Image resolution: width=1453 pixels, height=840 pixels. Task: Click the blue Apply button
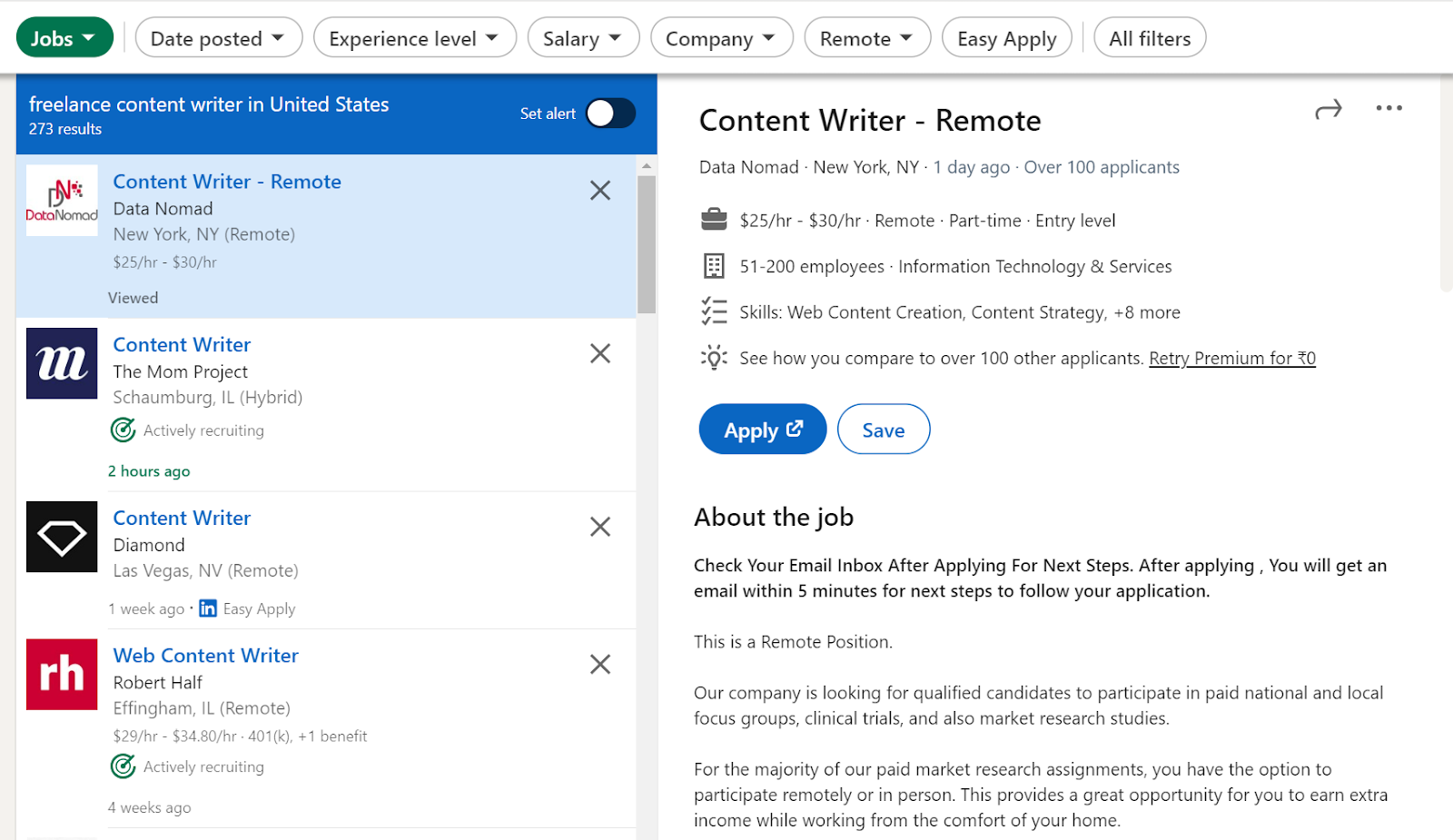[763, 430]
